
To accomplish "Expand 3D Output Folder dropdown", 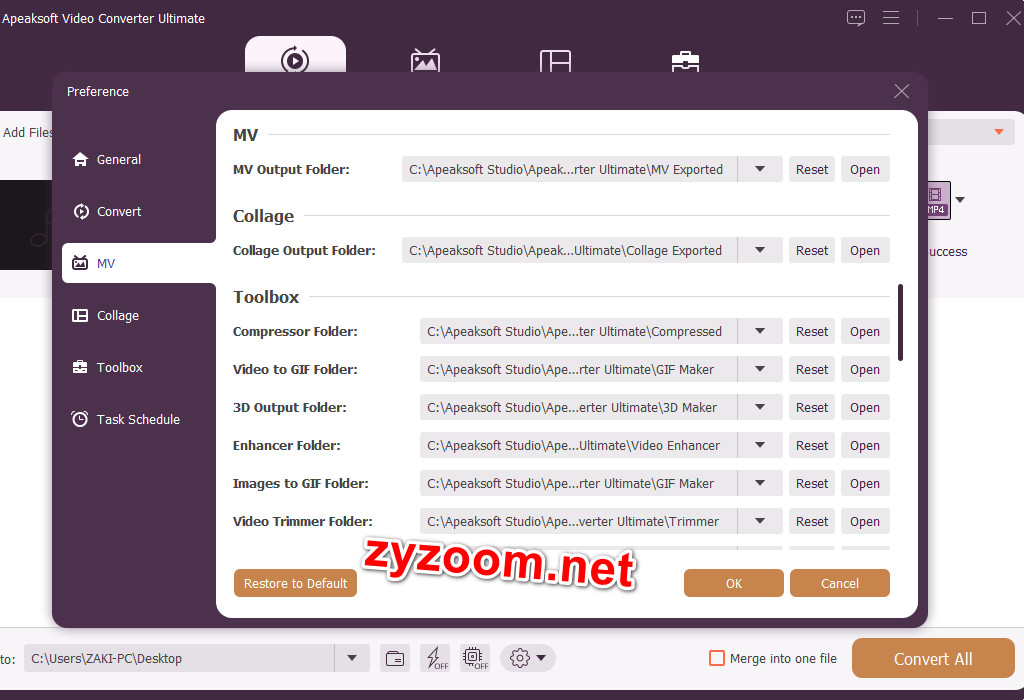I will click(x=760, y=407).
